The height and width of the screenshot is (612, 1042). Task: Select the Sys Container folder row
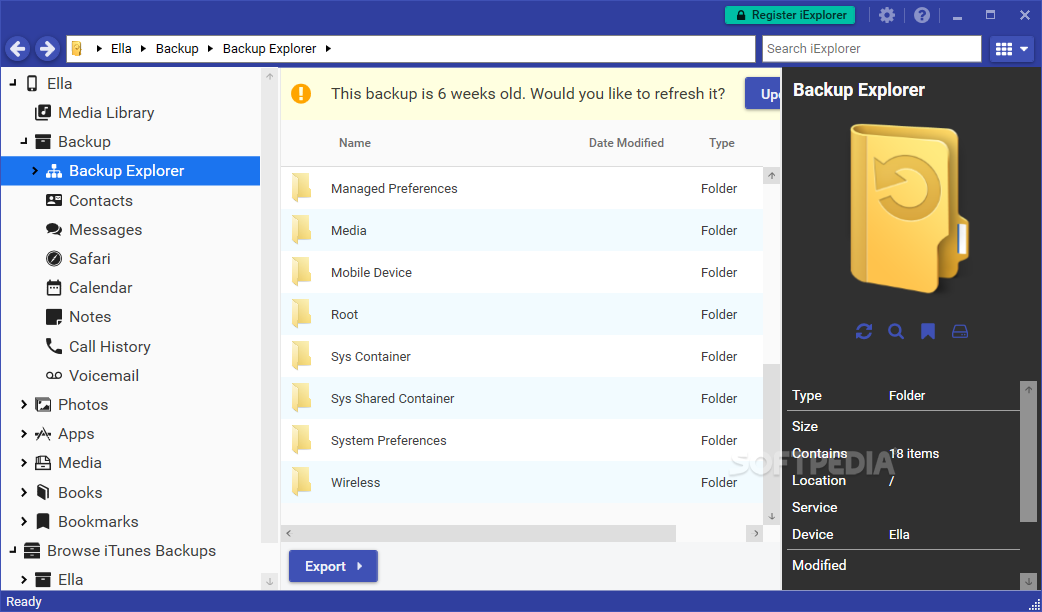522,356
